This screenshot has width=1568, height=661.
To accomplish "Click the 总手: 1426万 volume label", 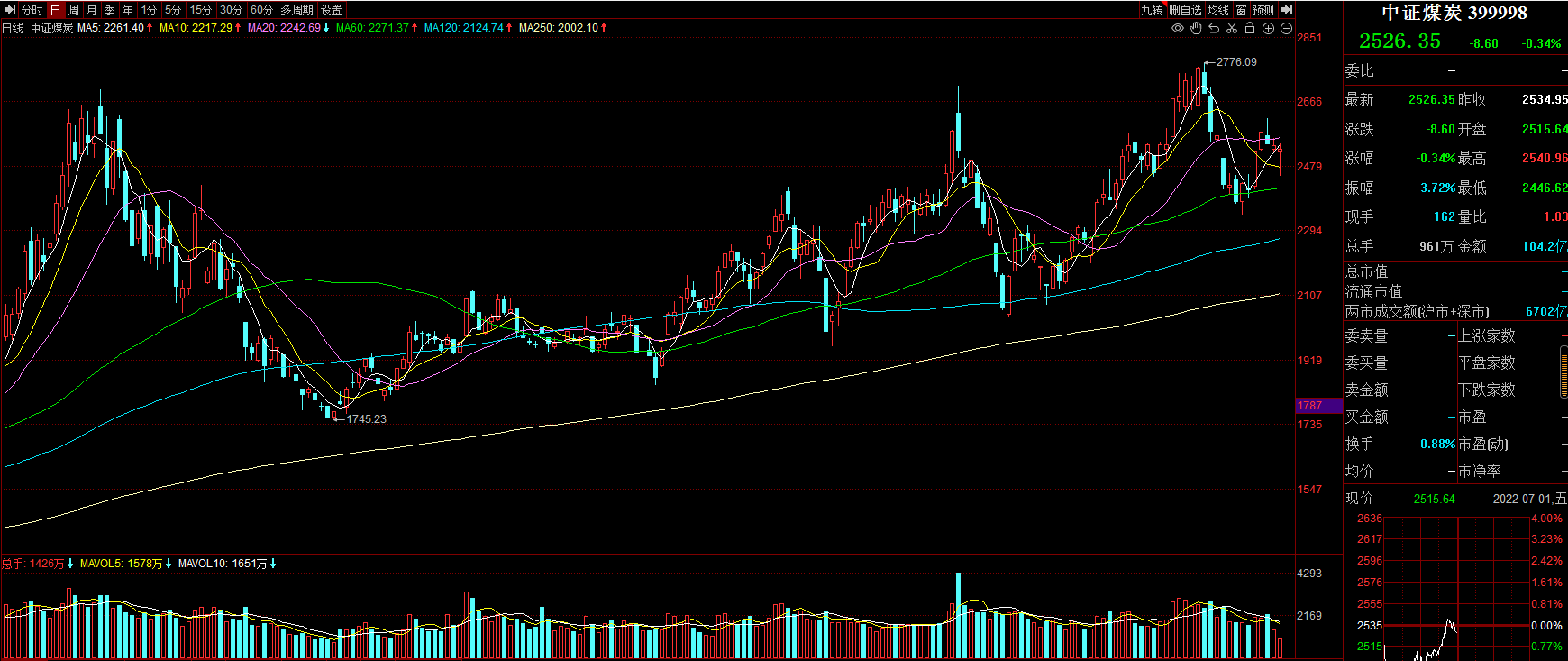I will (33, 564).
